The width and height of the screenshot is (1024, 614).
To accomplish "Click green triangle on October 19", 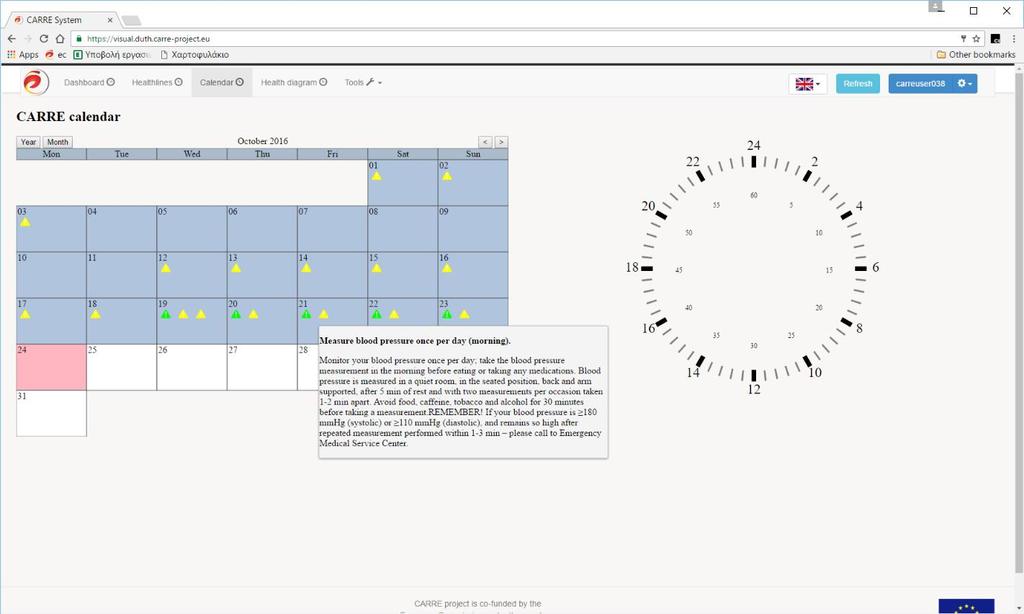I will pyautogui.click(x=166, y=314).
